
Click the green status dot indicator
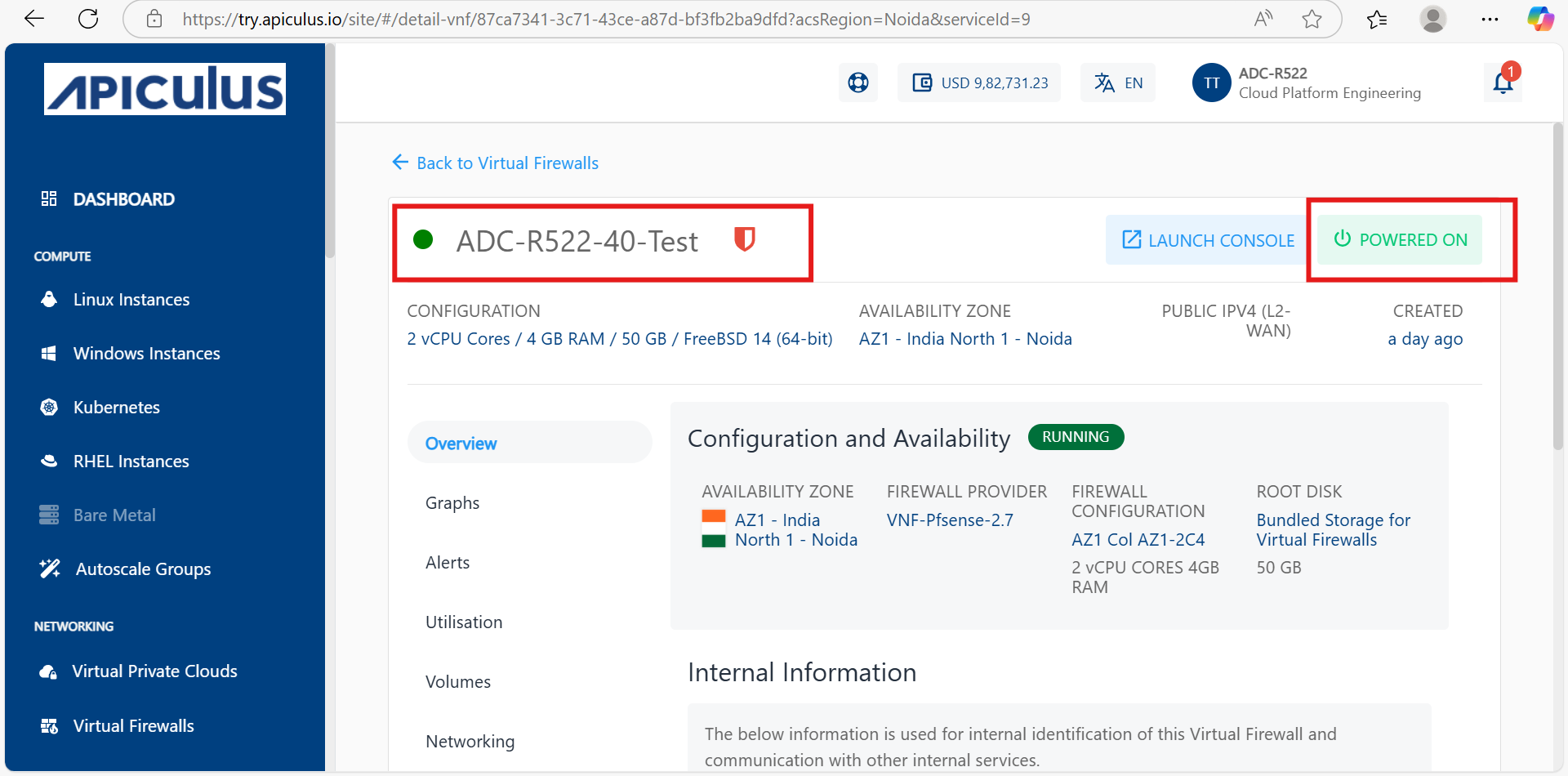click(x=423, y=239)
